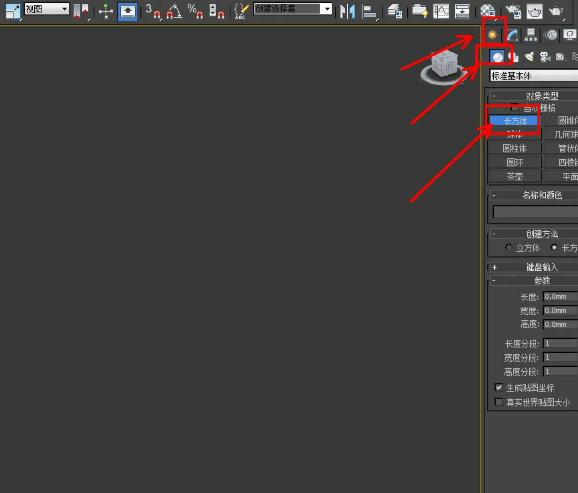Viewport: 578px width, 493px height.
Task: Click the 圆柱体 object button
Action: tap(515, 149)
